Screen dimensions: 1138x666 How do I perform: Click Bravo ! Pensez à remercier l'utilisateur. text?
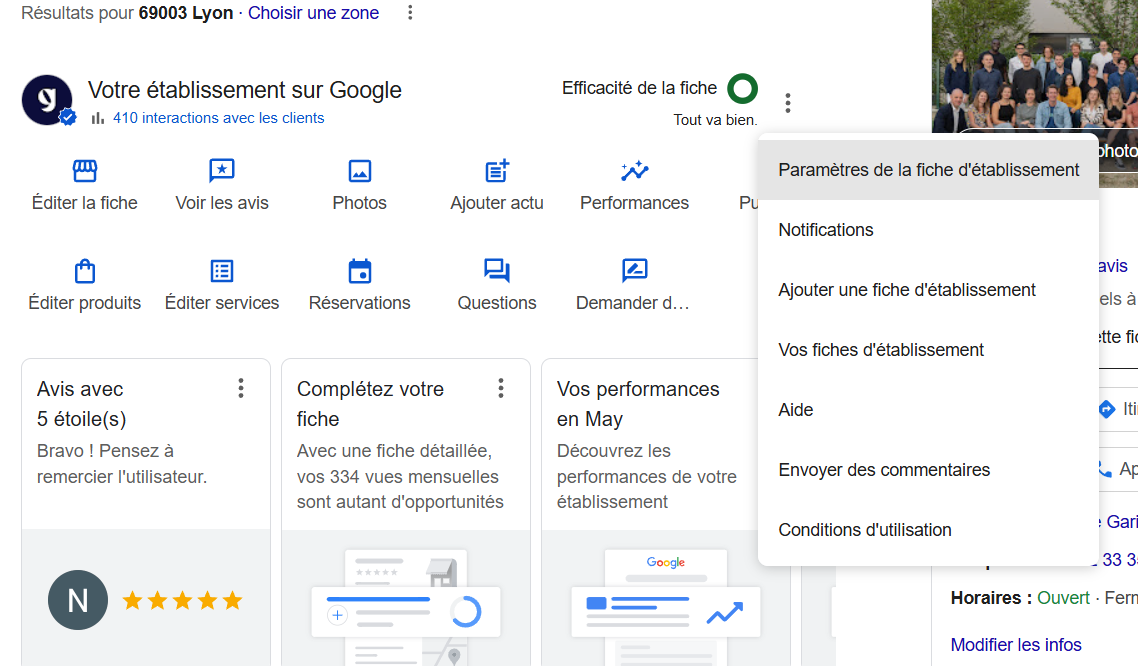(x=122, y=464)
